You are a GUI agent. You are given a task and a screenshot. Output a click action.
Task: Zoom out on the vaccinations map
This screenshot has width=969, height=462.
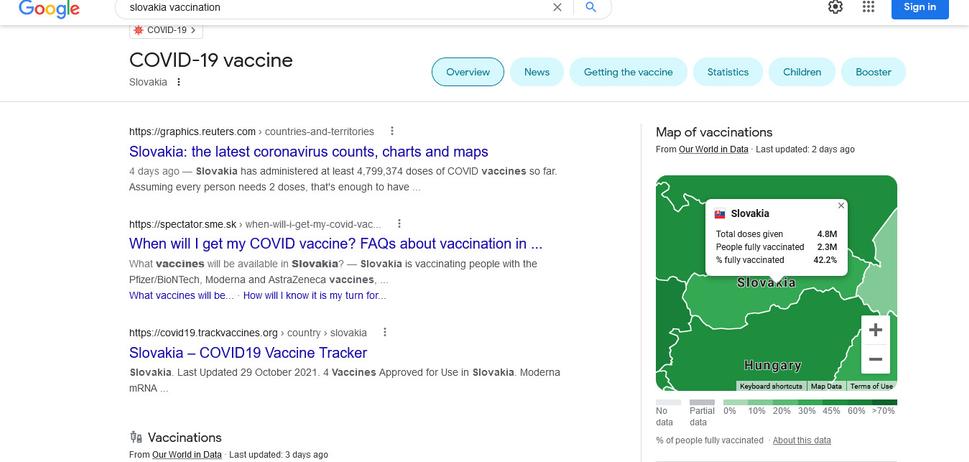coord(875,359)
